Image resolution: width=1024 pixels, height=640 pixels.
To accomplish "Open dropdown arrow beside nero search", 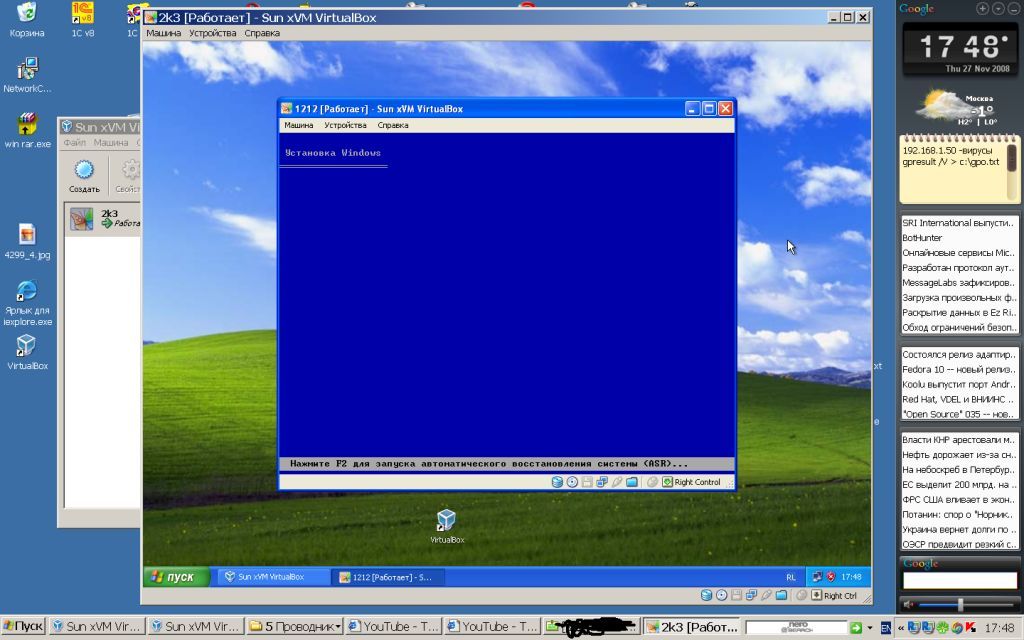I will point(869,628).
